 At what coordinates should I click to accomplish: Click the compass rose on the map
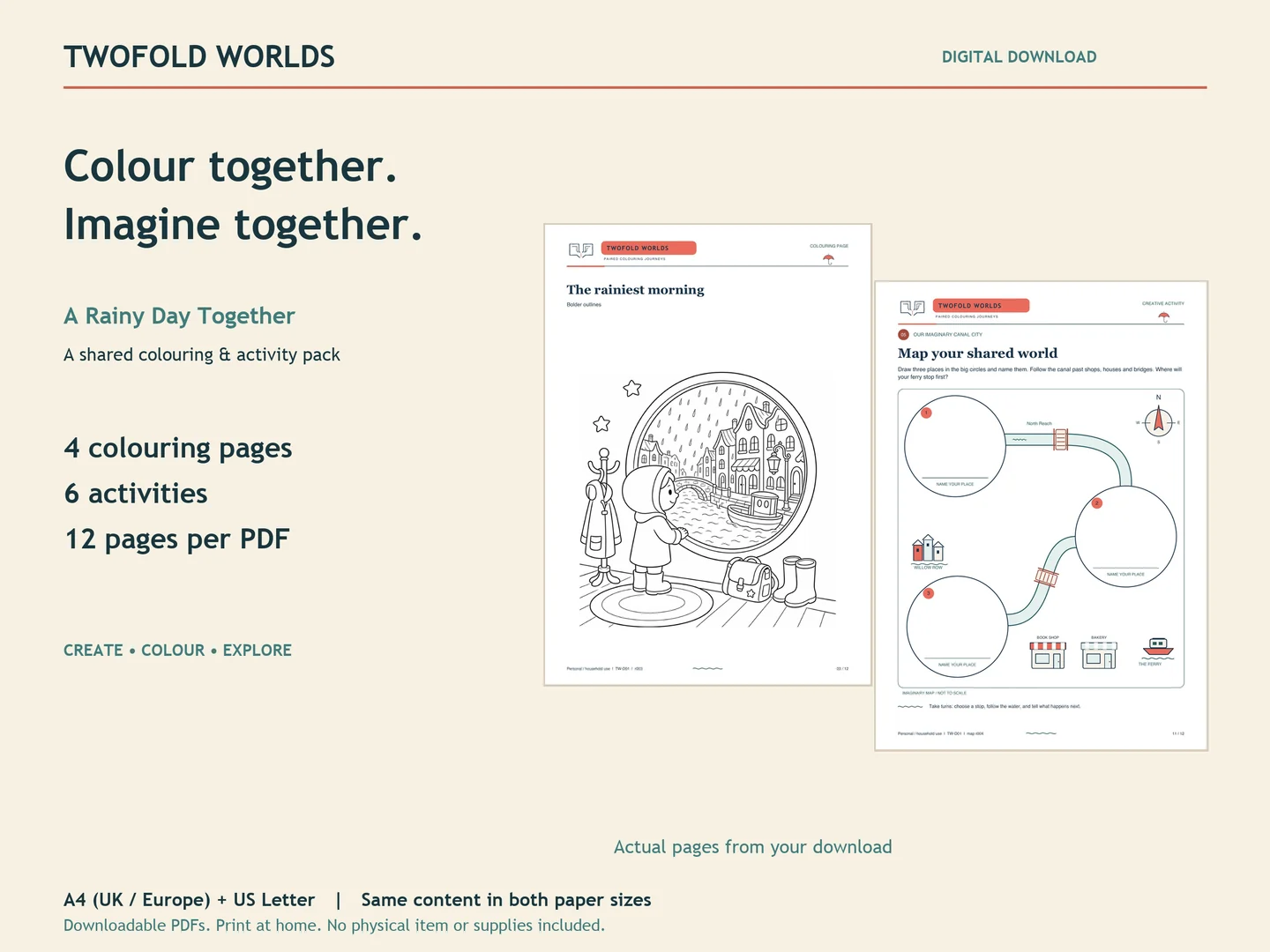pyautogui.click(x=1159, y=422)
